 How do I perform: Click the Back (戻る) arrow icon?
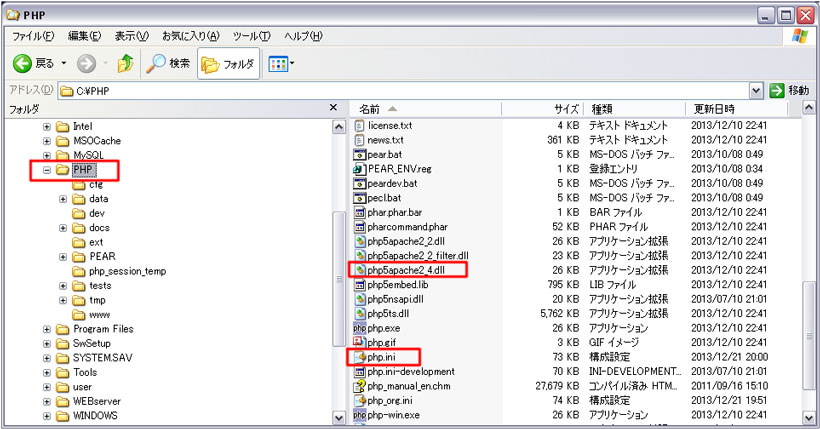click(x=22, y=63)
